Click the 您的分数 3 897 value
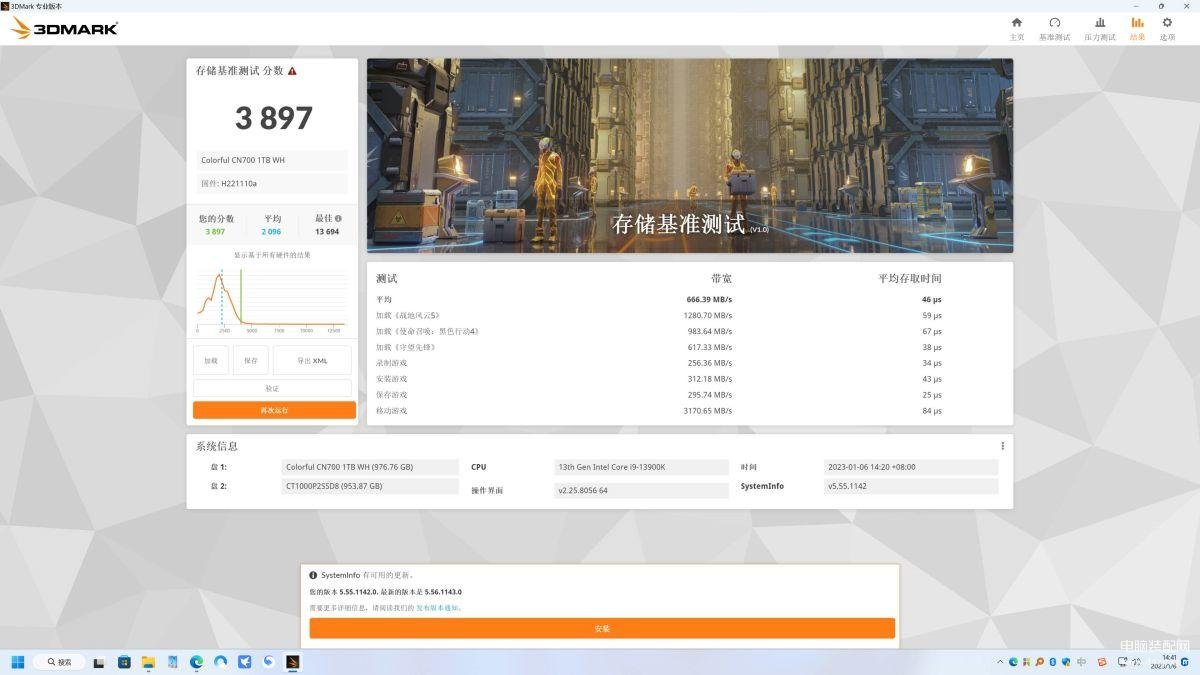The image size is (1200, 675). click(x=215, y=231)
